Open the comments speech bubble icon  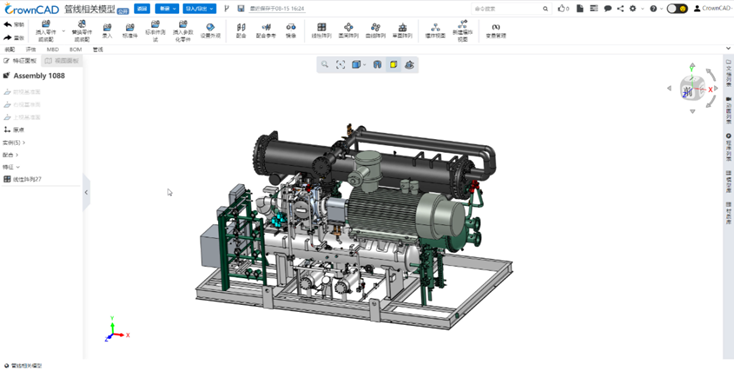click(608, 8)
